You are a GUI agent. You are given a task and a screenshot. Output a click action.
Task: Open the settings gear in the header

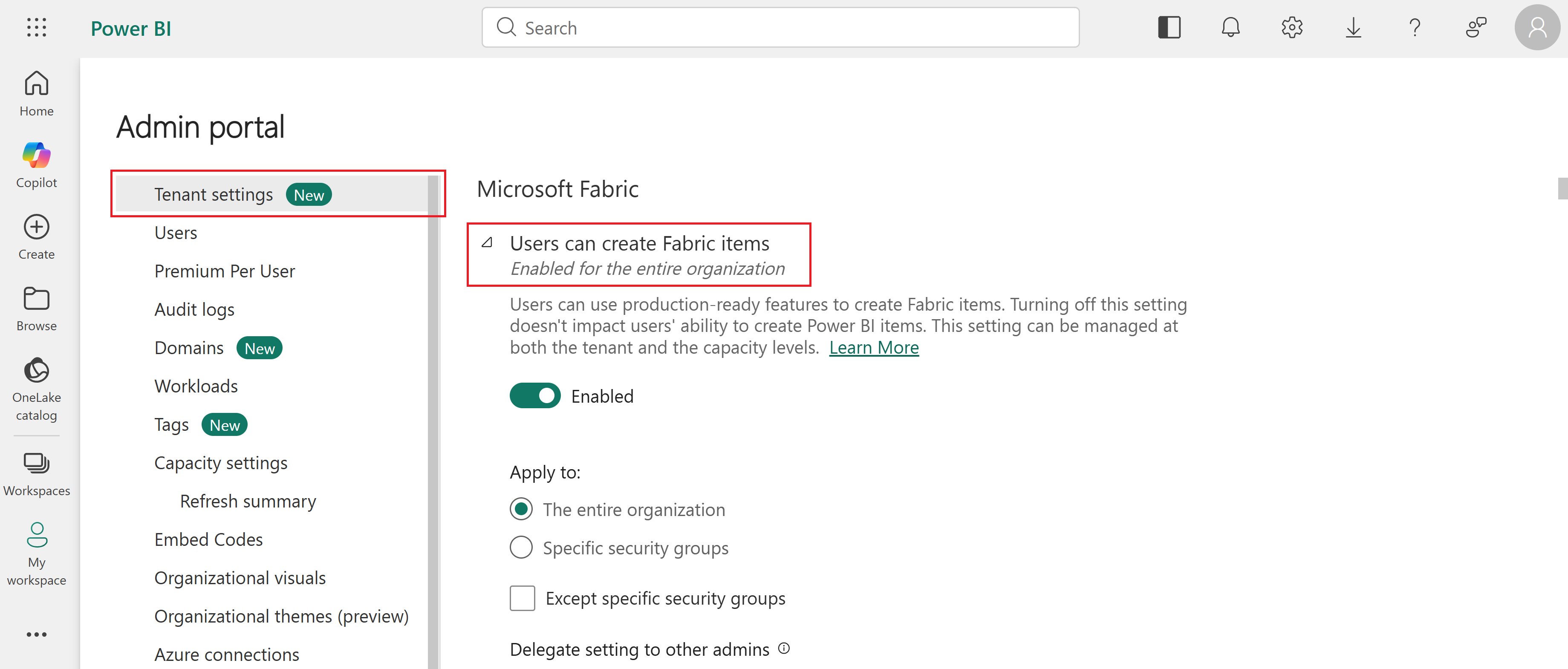[1292, 27]
